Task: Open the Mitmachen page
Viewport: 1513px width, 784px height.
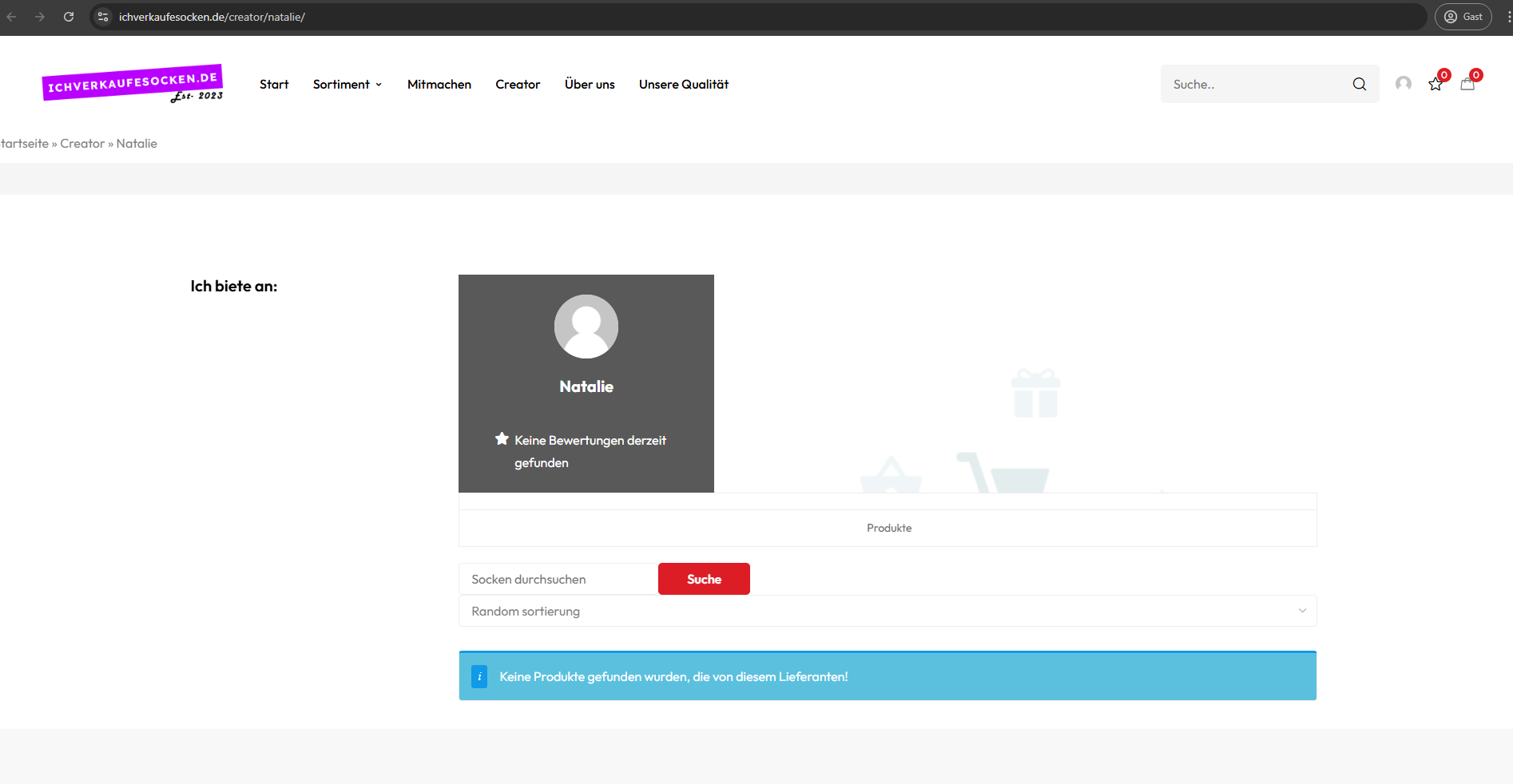Action: [x=439, y=85]
